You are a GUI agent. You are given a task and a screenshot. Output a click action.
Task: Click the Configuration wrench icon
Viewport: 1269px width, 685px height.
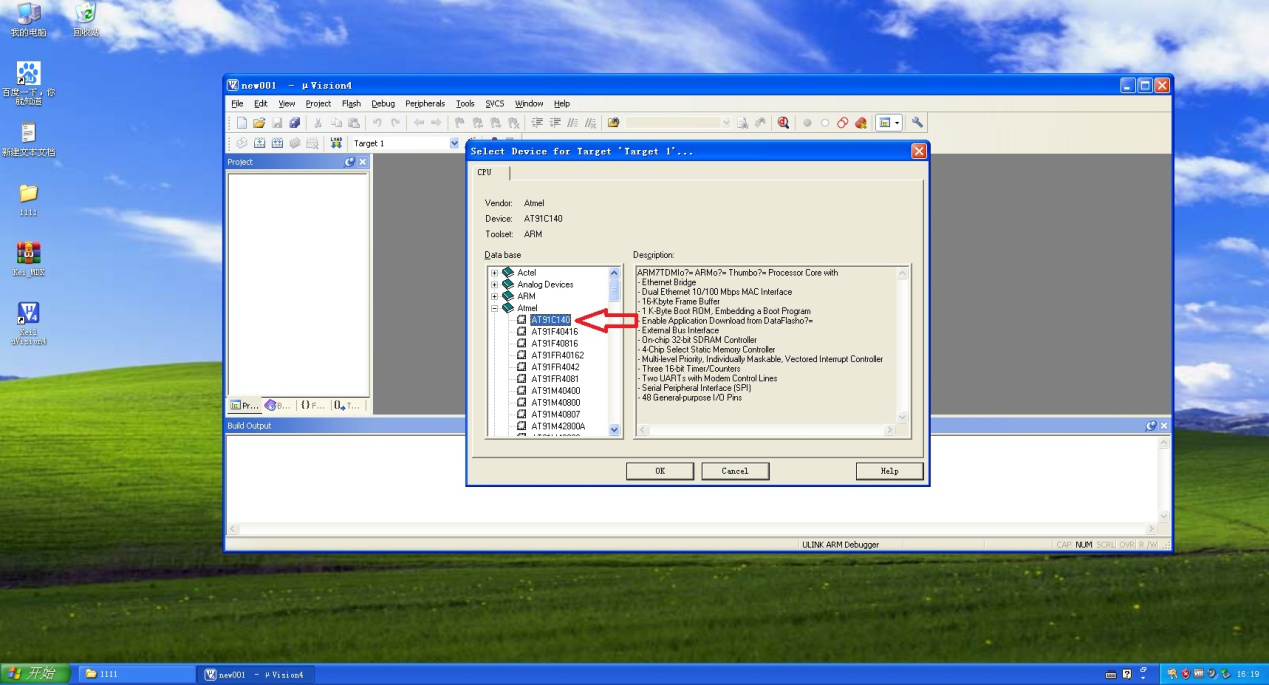pos(917,123)
